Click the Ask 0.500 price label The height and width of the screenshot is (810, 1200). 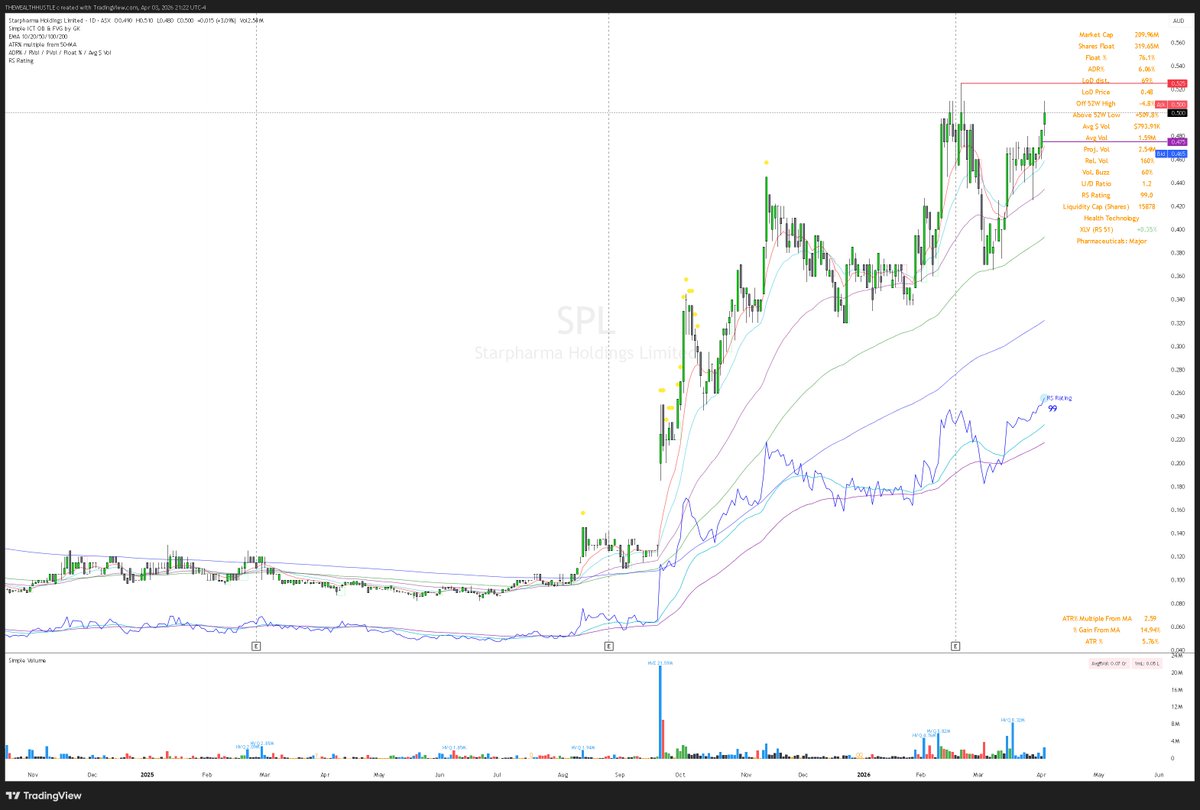(x=1171, y=104)
